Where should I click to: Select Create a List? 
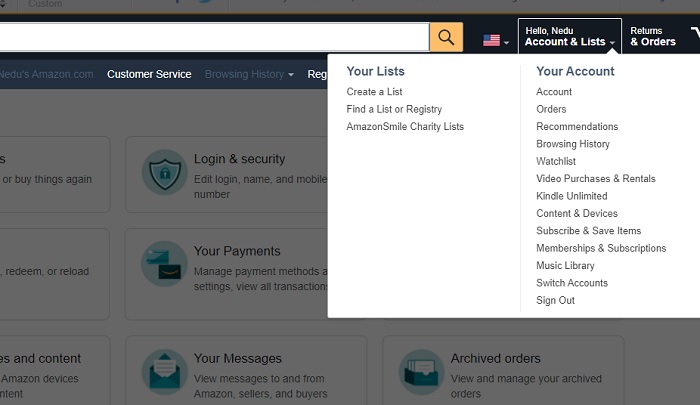(x=374, y=92)
